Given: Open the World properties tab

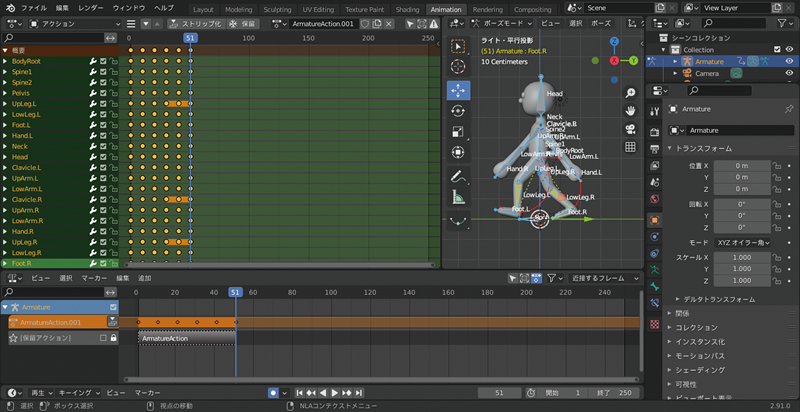Looking at the screenshot, I should tap(655, 198).
